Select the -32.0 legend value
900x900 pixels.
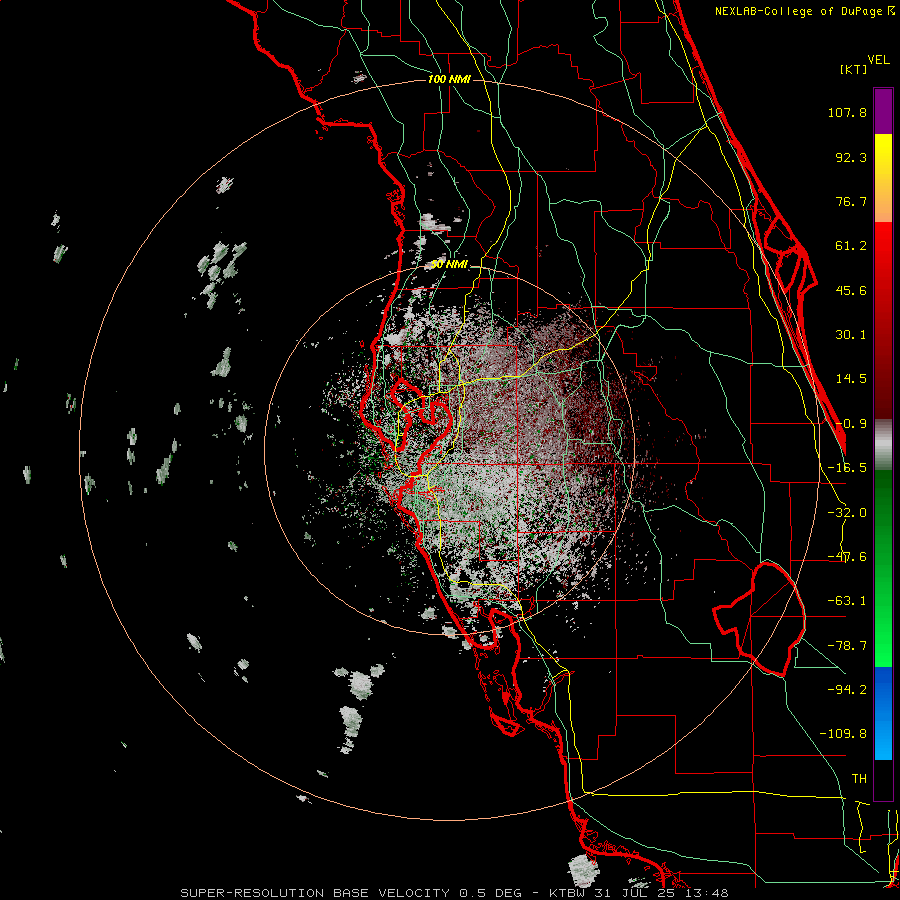pyautogui.click(x=847, y=513)
